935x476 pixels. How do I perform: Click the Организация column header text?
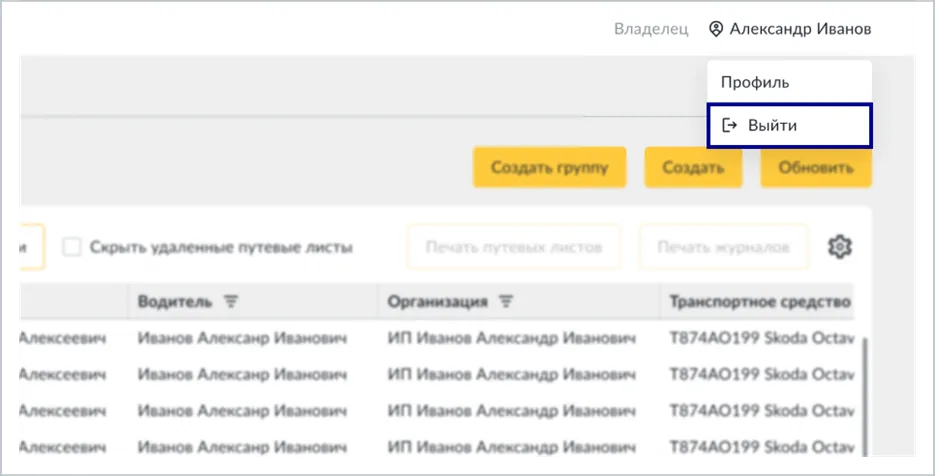437,302
